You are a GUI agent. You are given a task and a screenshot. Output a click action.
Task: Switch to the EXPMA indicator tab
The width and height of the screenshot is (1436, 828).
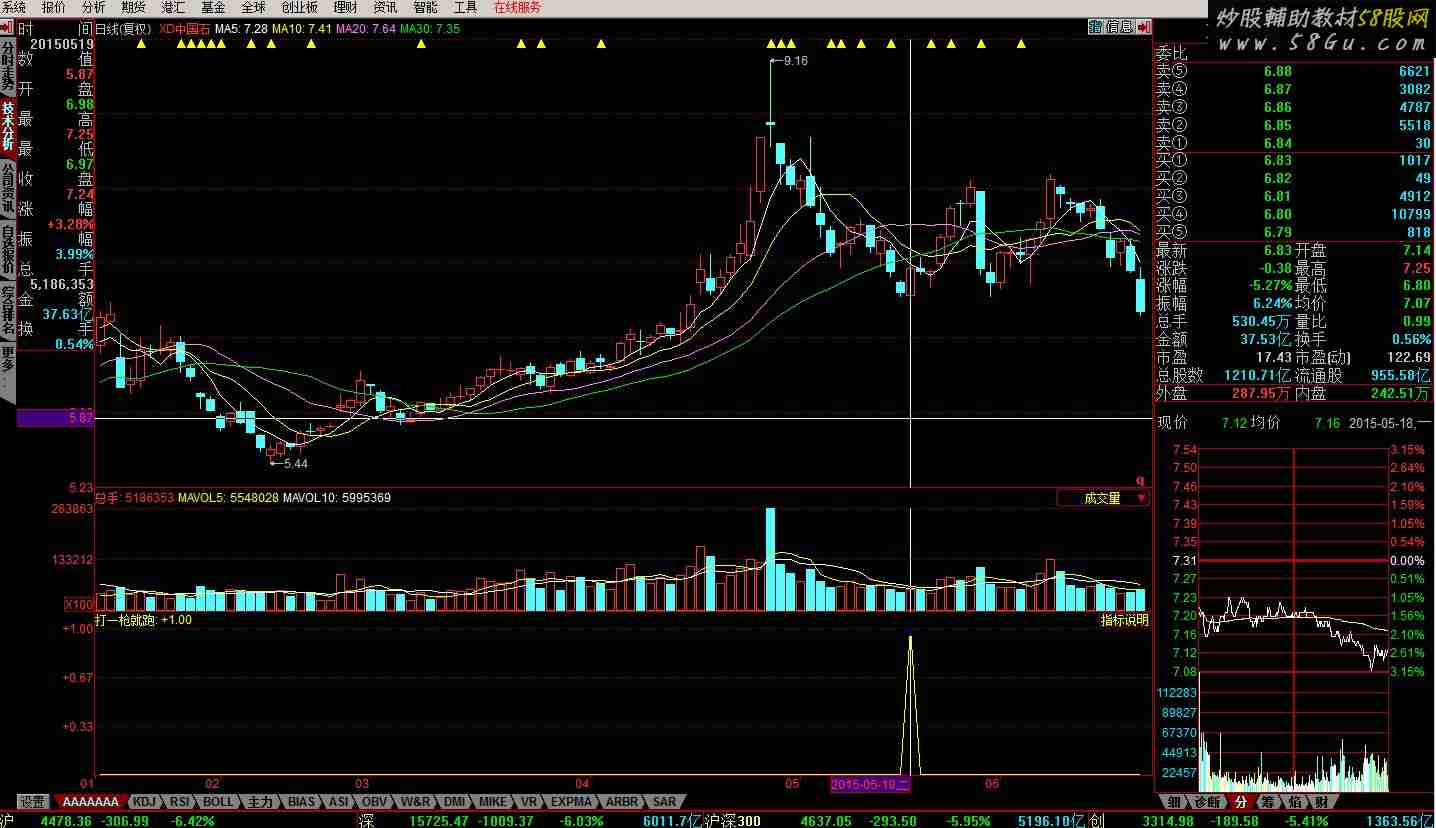(x=571, y=801)
